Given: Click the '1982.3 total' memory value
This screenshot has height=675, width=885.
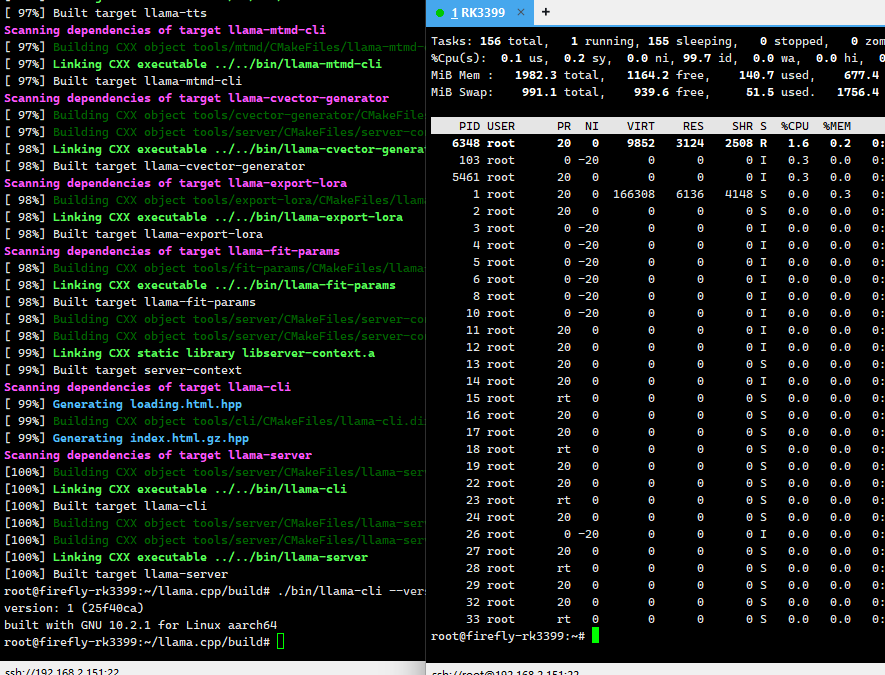Looking at the screenshot, I should coord(559,75).
